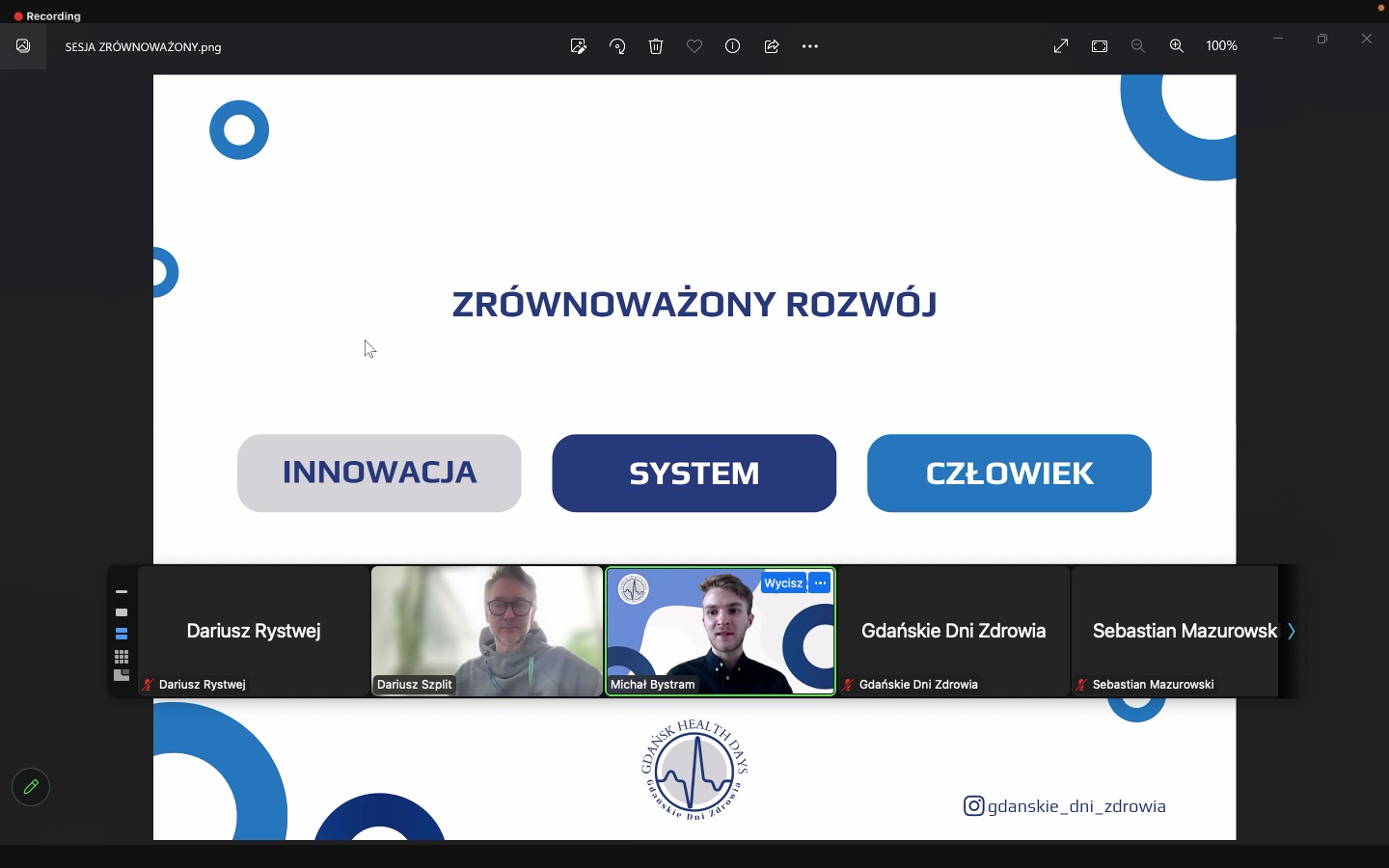Rotate the image using the toolbar
Image resolution: width=1389 pixels, height=868 pixels.
[617, 46]
